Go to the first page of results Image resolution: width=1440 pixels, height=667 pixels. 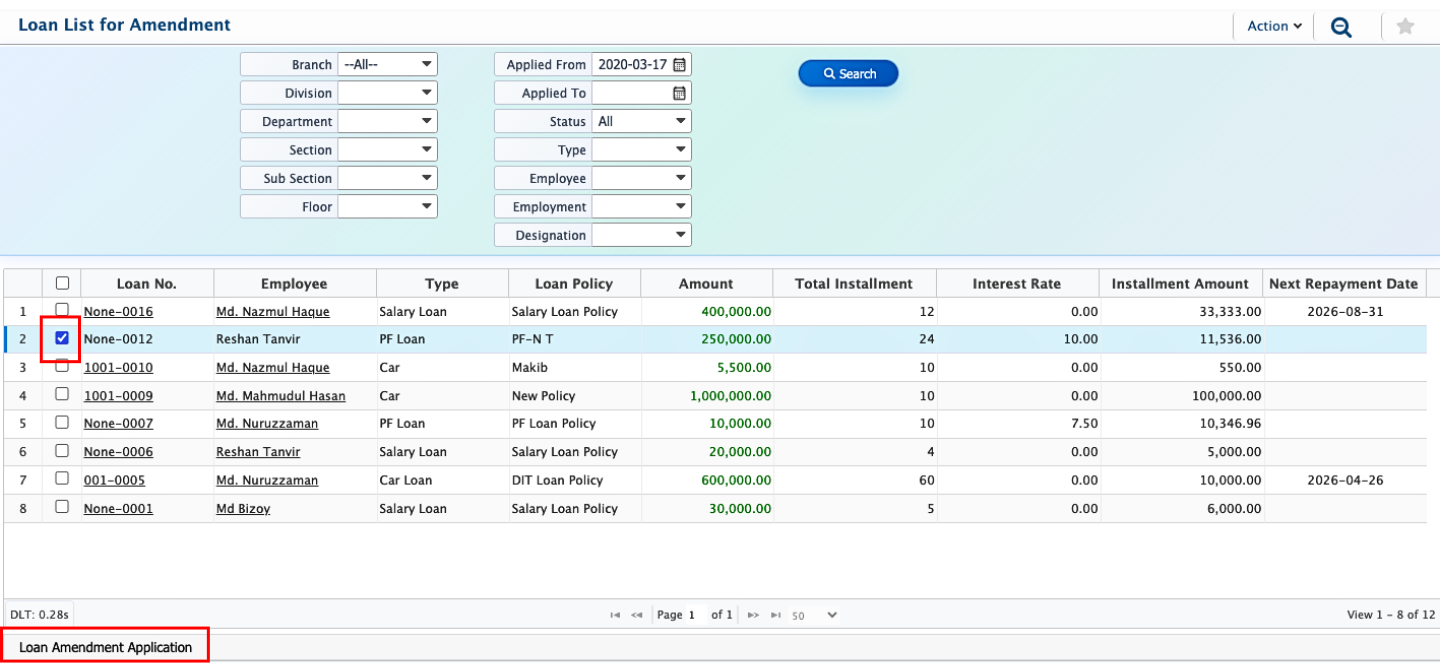[x=615, y=615]
